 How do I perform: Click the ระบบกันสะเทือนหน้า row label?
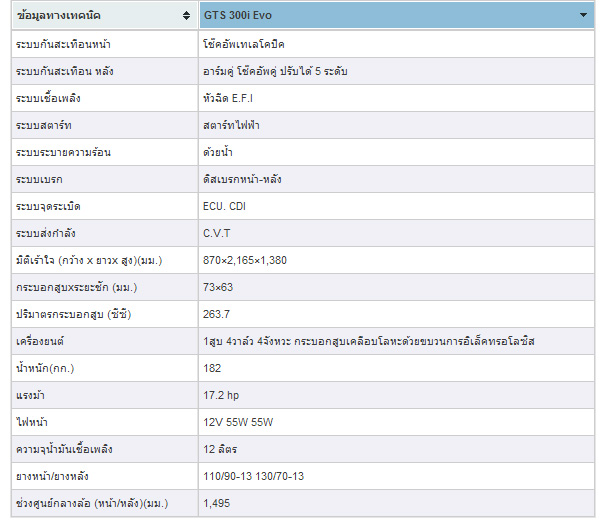[x=63, y=44]
